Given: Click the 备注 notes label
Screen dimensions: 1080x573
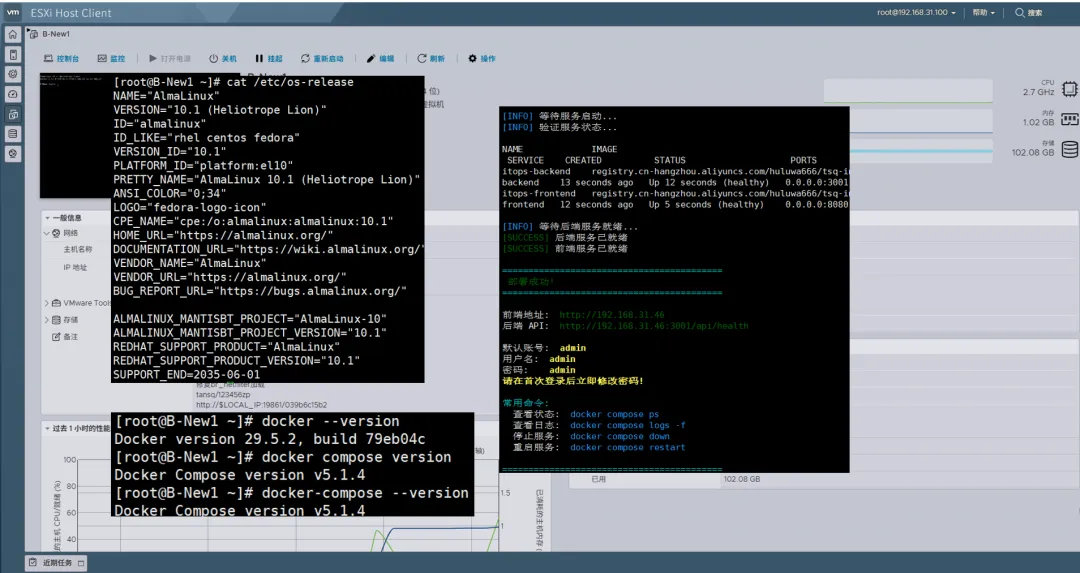Looking at the screenshot, I should (x=70, y=337).
